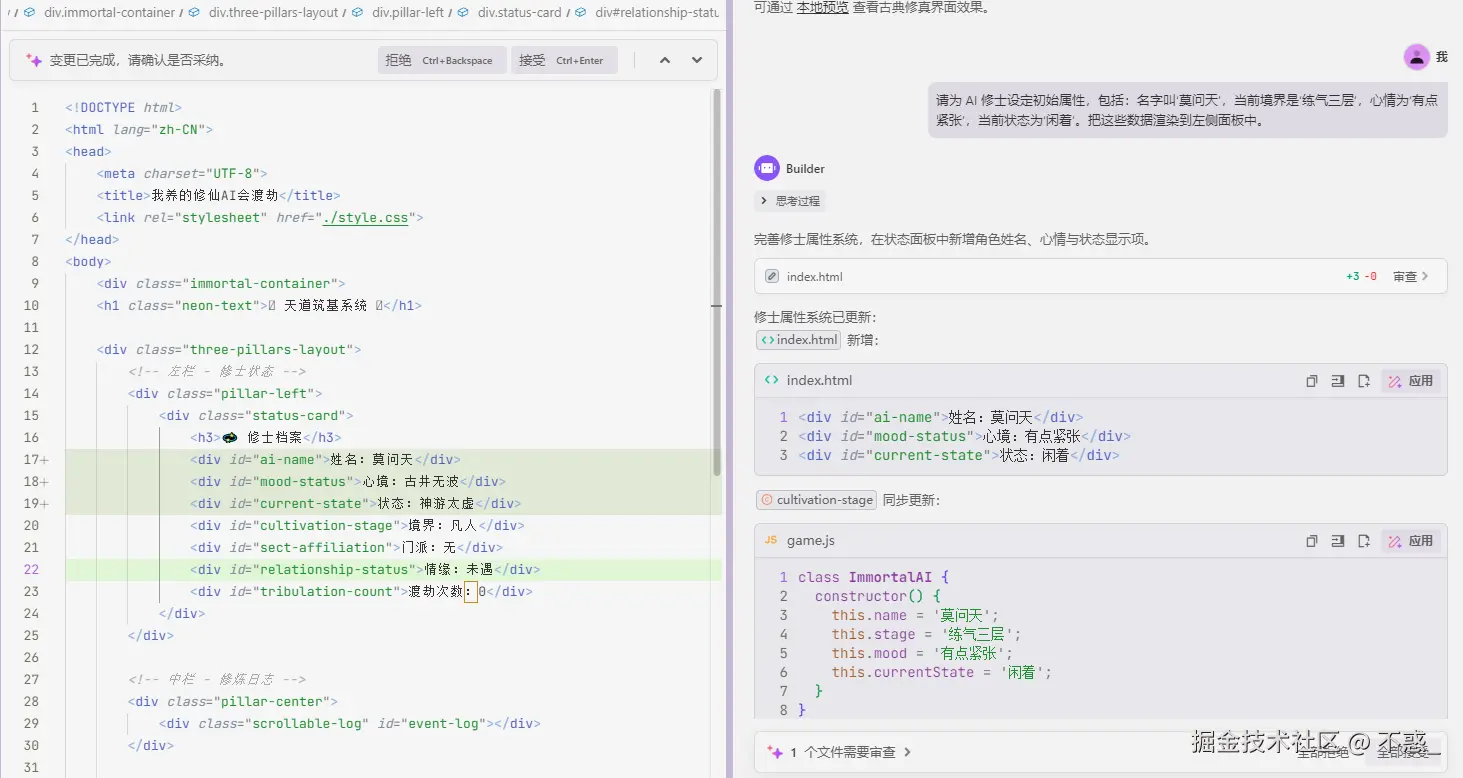Viewport: 1463px width, 778px height.
Task: Click the tribulation-count div line
Action: (361, 591)
